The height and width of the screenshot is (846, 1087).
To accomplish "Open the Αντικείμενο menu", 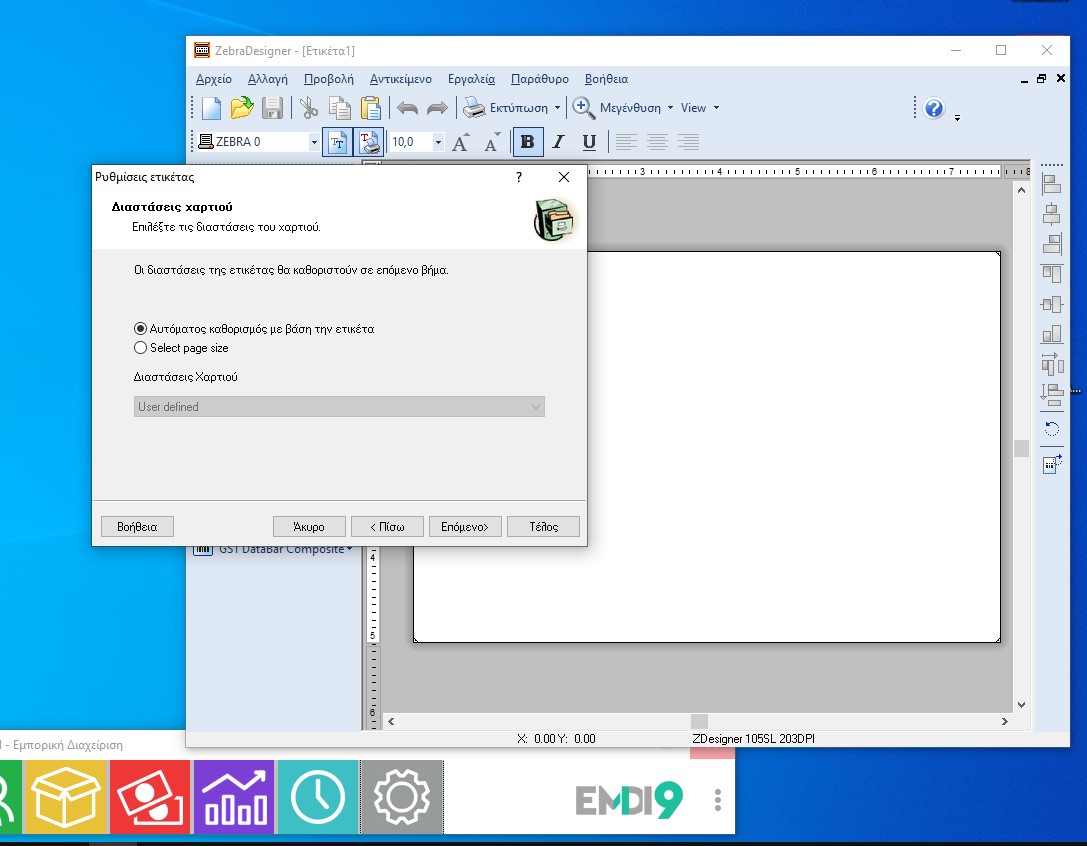I will [x=401, y=79].
